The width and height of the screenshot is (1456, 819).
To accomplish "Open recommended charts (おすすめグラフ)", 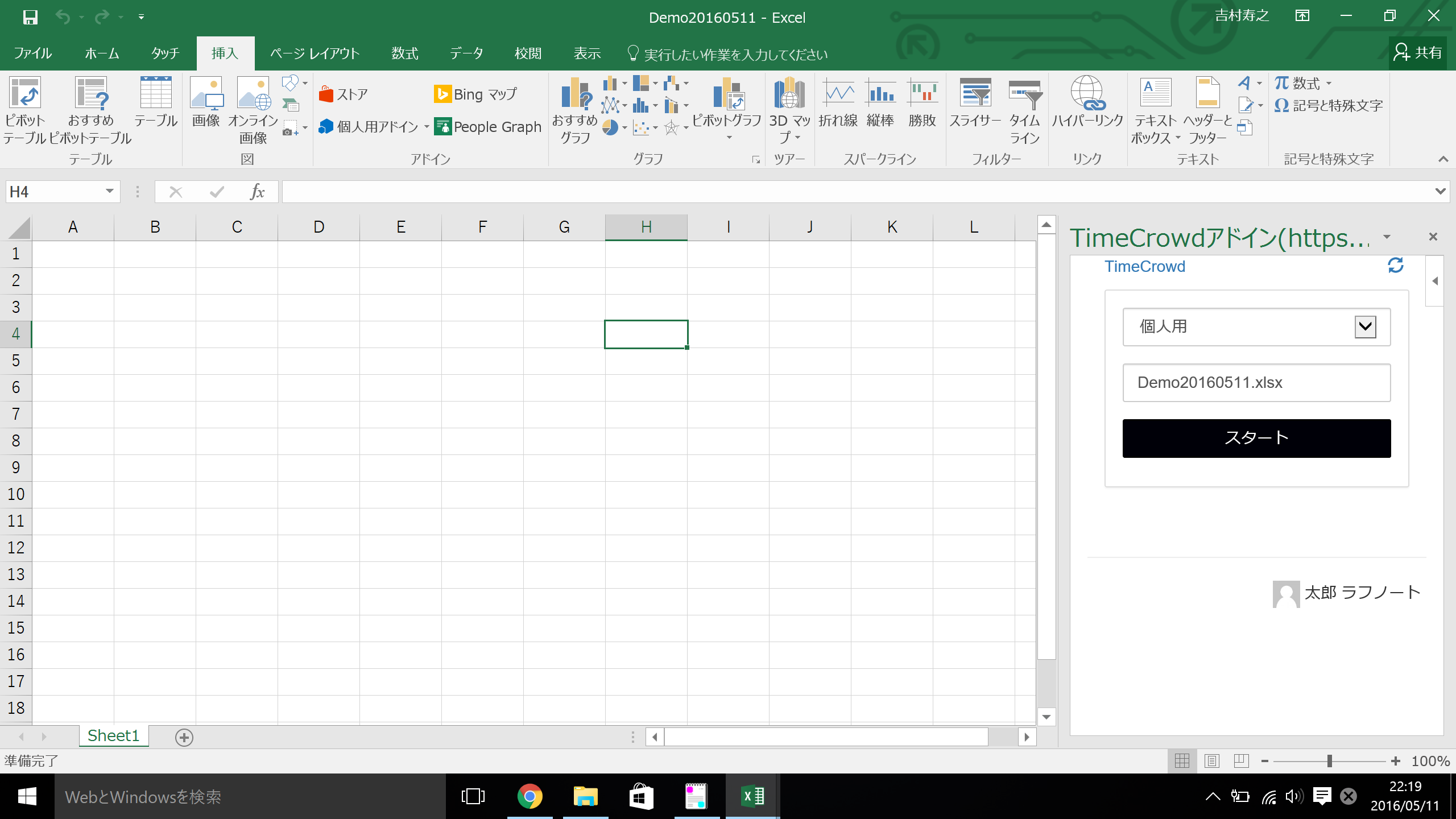I will click(x=575, y=111).
